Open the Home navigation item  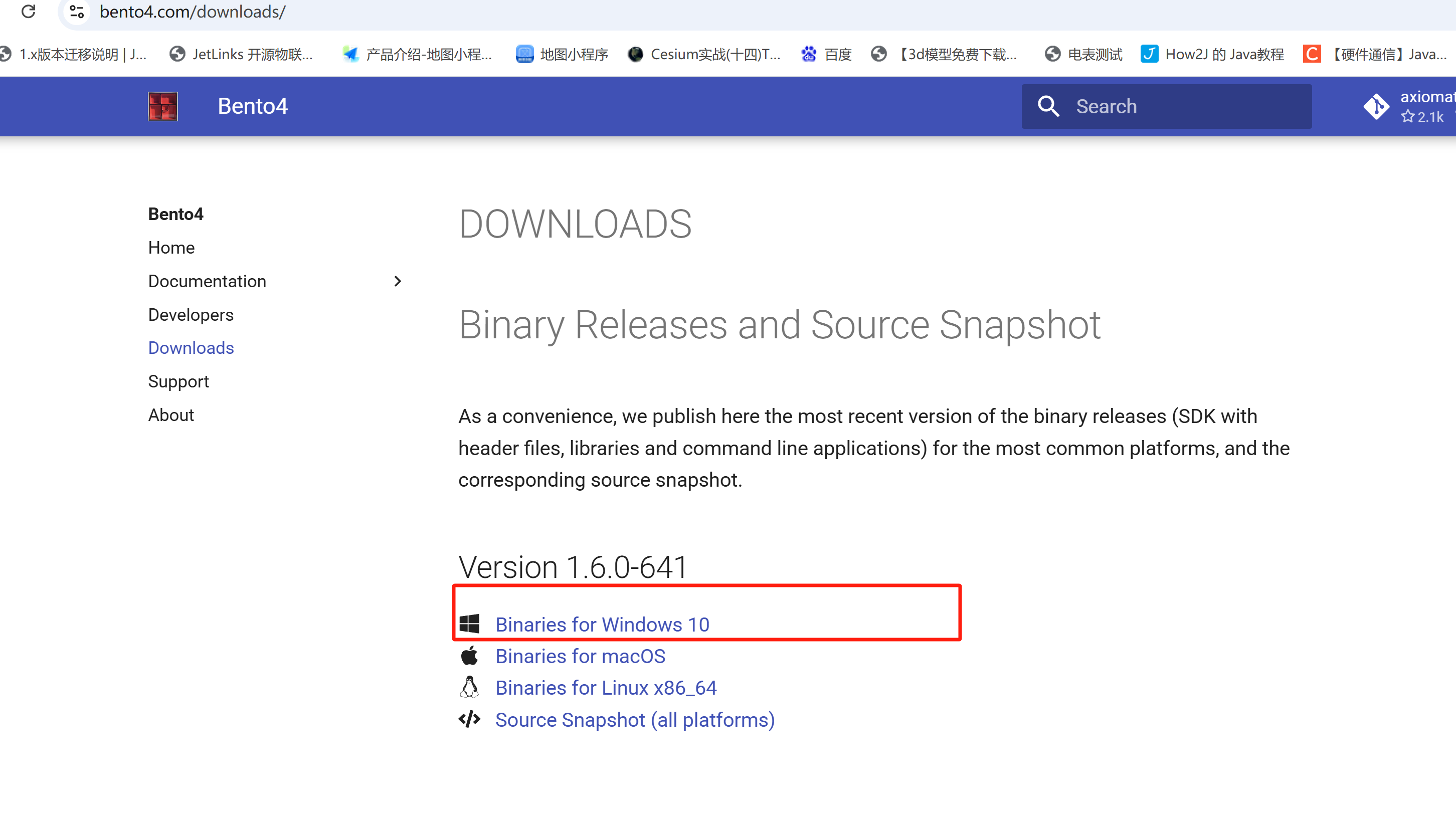171,248
